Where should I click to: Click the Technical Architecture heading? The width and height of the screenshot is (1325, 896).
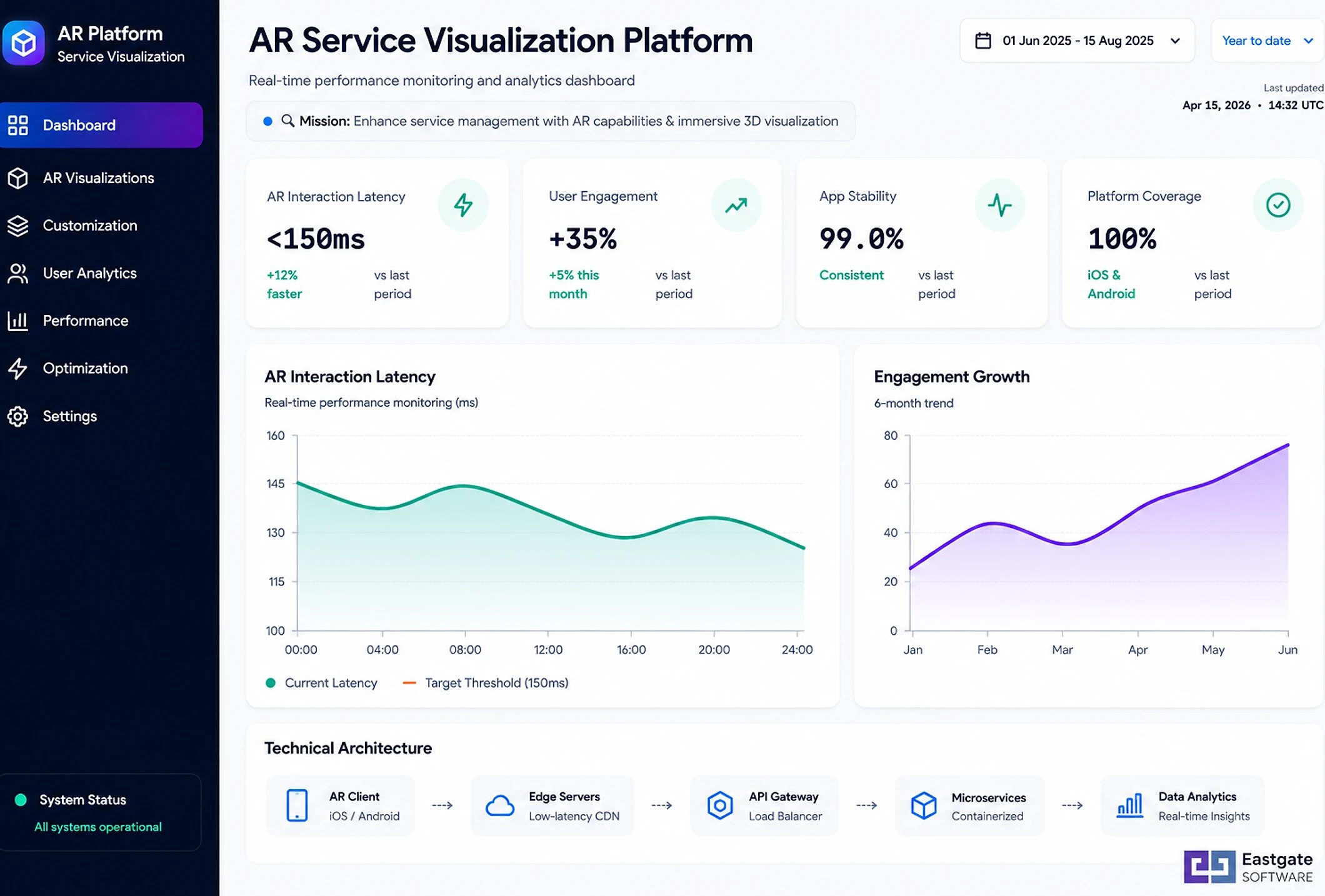tap(348, 749)
